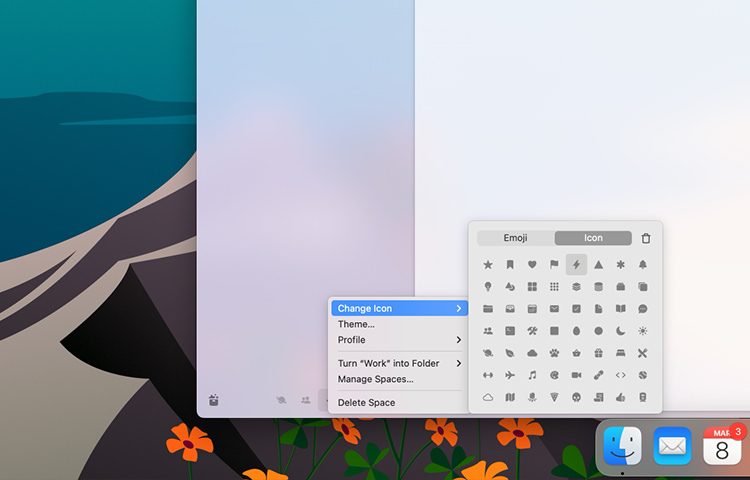Select the folded map icon

pos(510,397)
